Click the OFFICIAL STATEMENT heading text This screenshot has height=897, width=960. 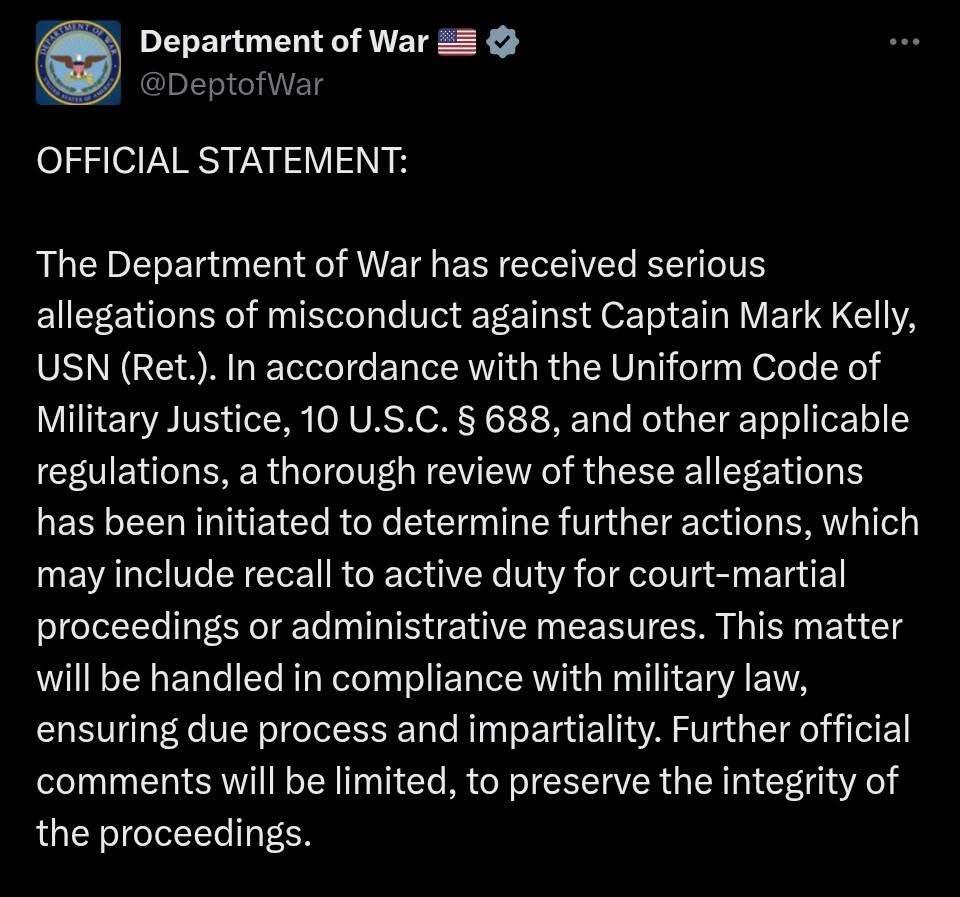[221, 161]
